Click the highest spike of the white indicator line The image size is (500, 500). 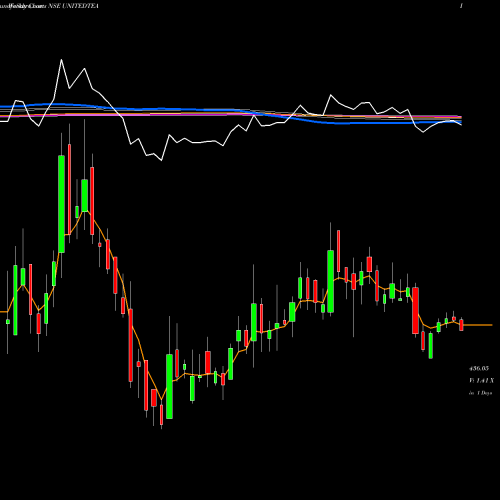pos(61,60)
